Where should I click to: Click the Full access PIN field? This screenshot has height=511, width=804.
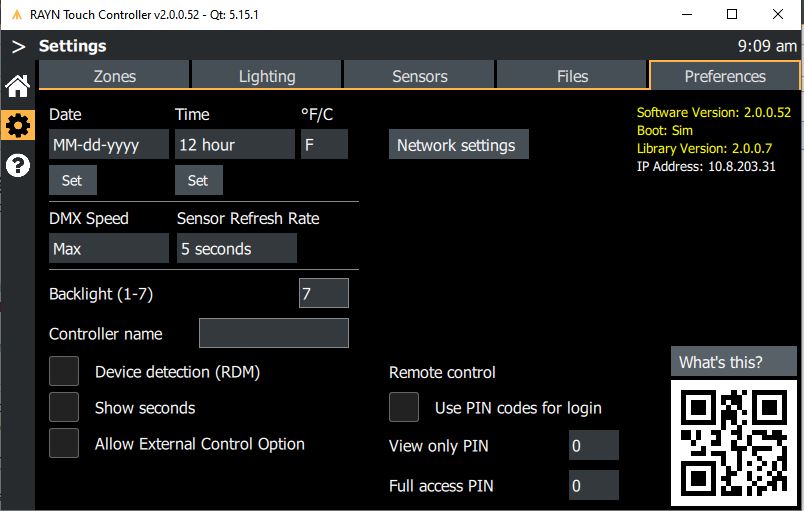[x=594, y=485]
